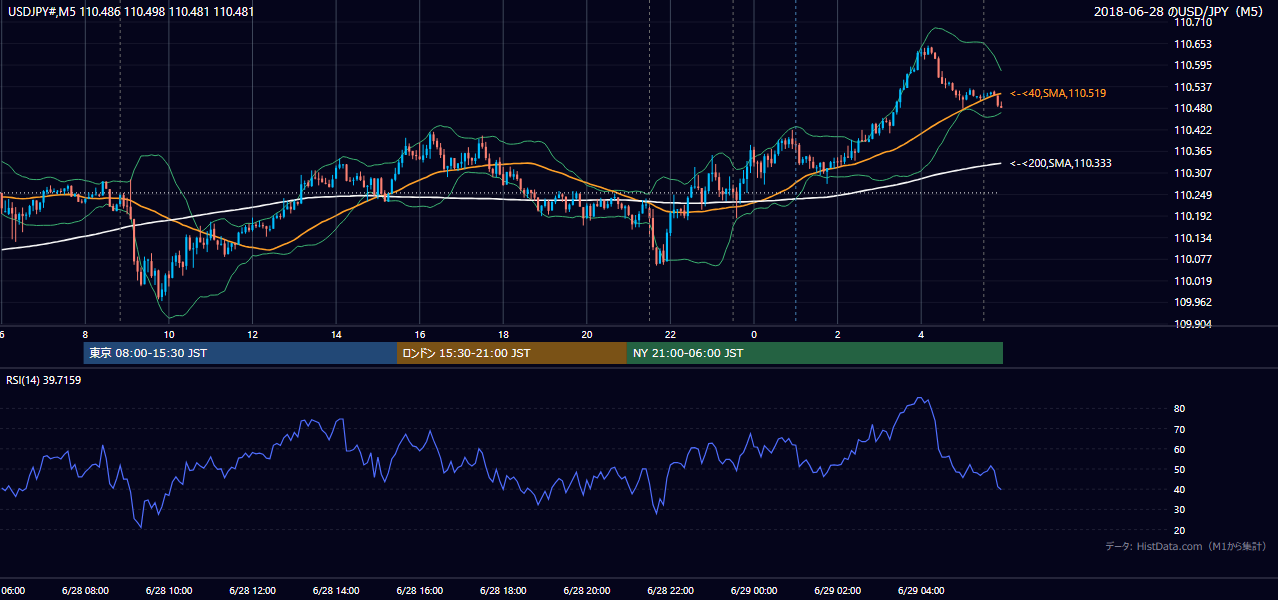1278x600 pixels.
Task: Click the 東京 08:00-15:30 JST session bar
Action: click(240, 353)
